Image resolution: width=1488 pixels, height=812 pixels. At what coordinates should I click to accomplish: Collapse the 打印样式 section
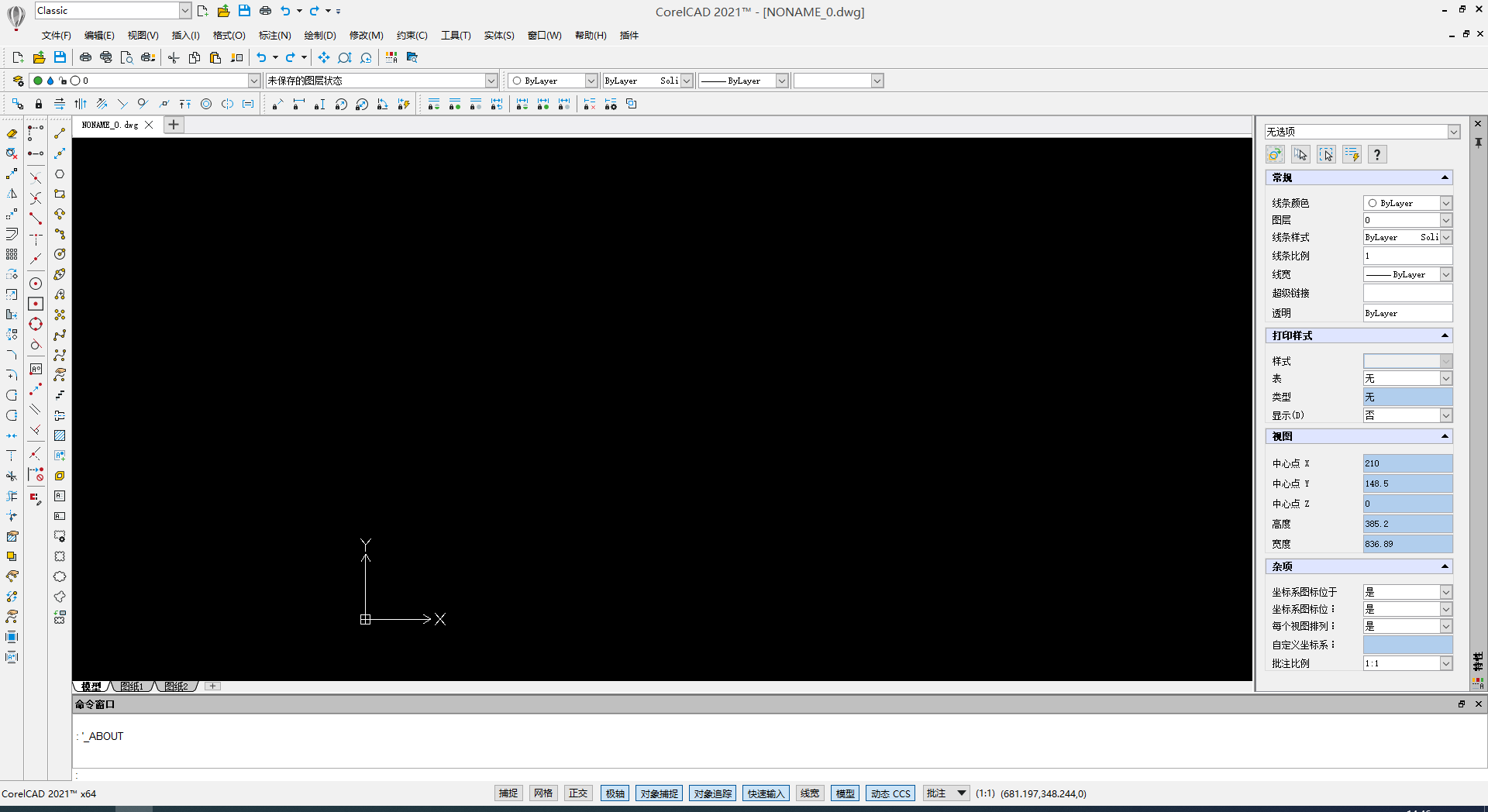(x=1445, y=335)
